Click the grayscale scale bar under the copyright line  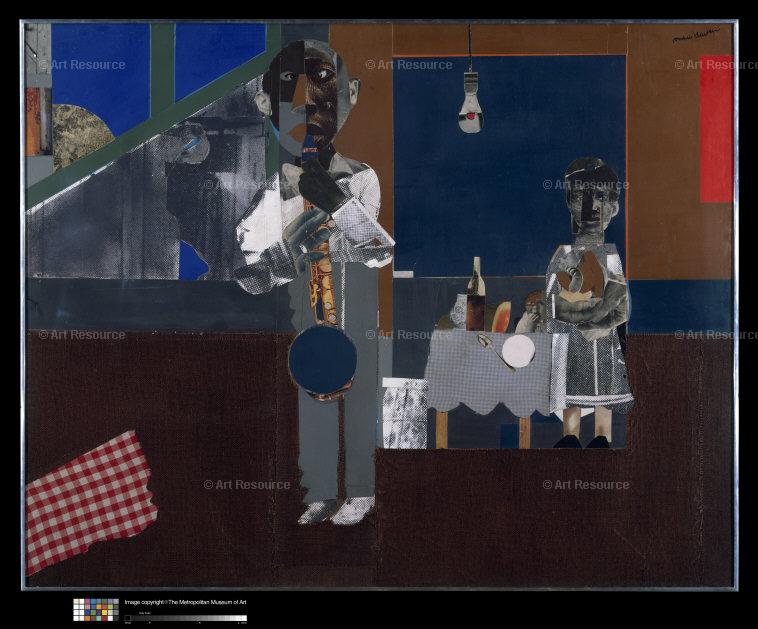(186, 618)
